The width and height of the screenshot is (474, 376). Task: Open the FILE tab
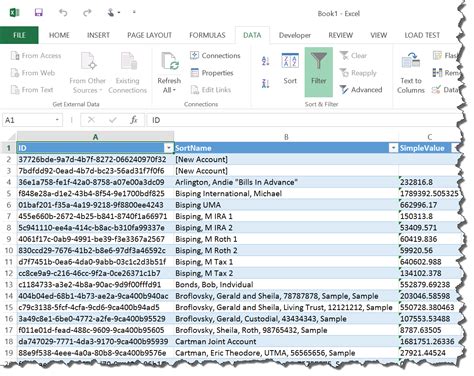tap(19, 35)
